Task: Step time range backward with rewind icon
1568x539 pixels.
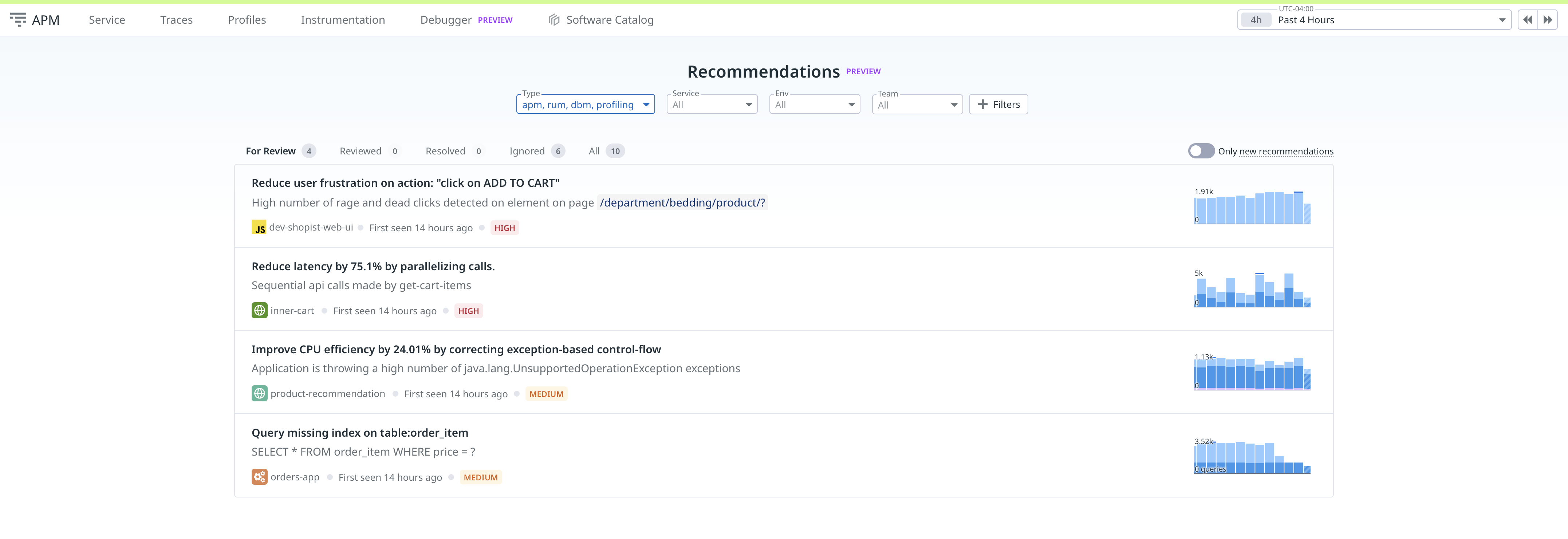Action: (1527, 20)
